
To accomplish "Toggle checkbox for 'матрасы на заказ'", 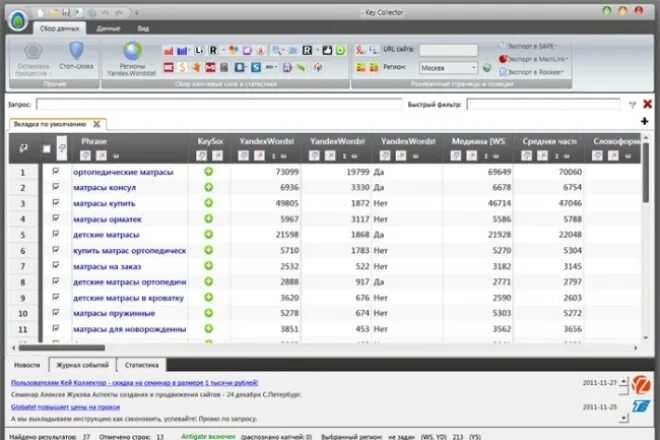I will click(x=56, y=266).
